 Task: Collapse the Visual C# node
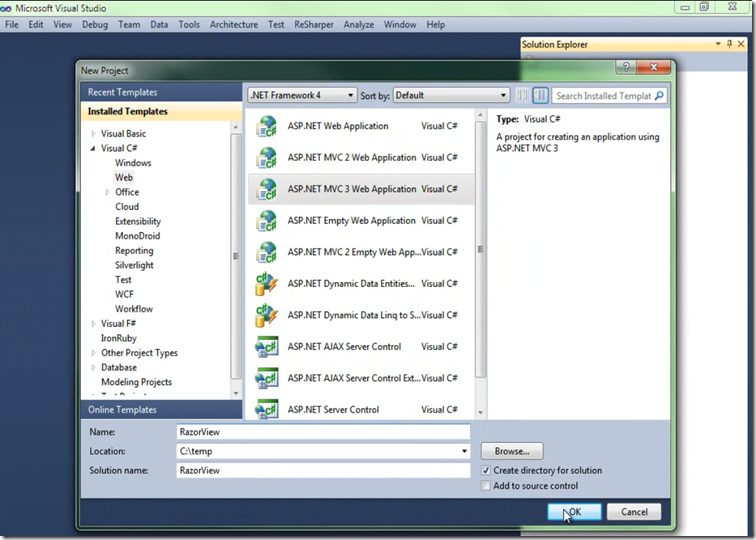pos(93,148)
